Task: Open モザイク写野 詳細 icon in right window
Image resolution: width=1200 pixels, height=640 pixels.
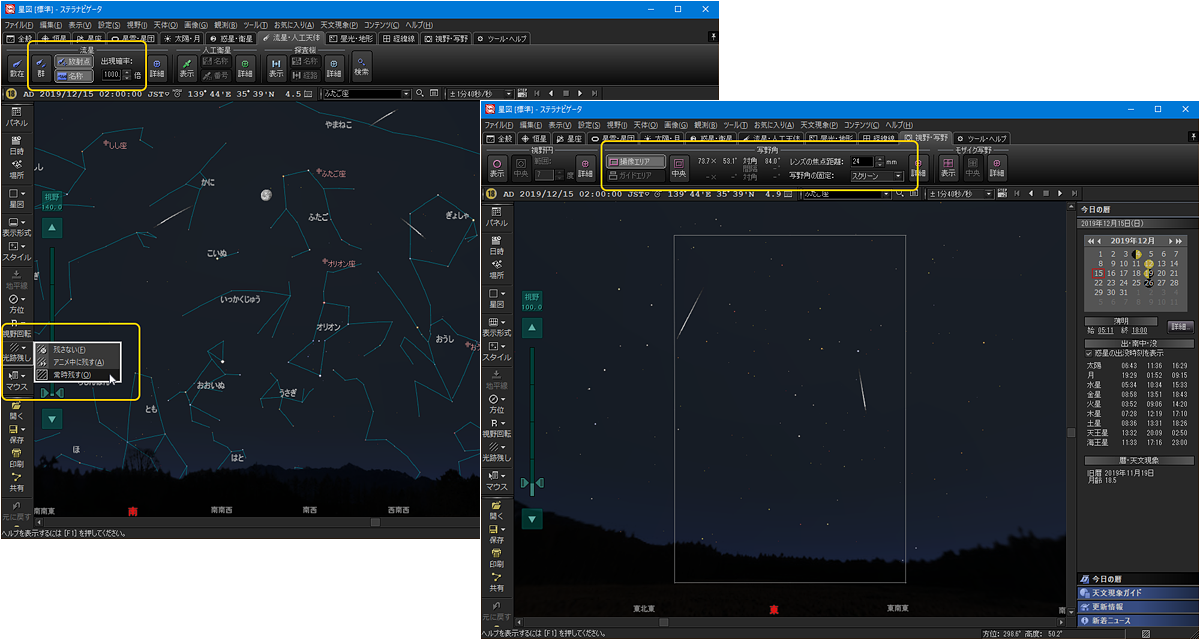Action: coord(997,167)
